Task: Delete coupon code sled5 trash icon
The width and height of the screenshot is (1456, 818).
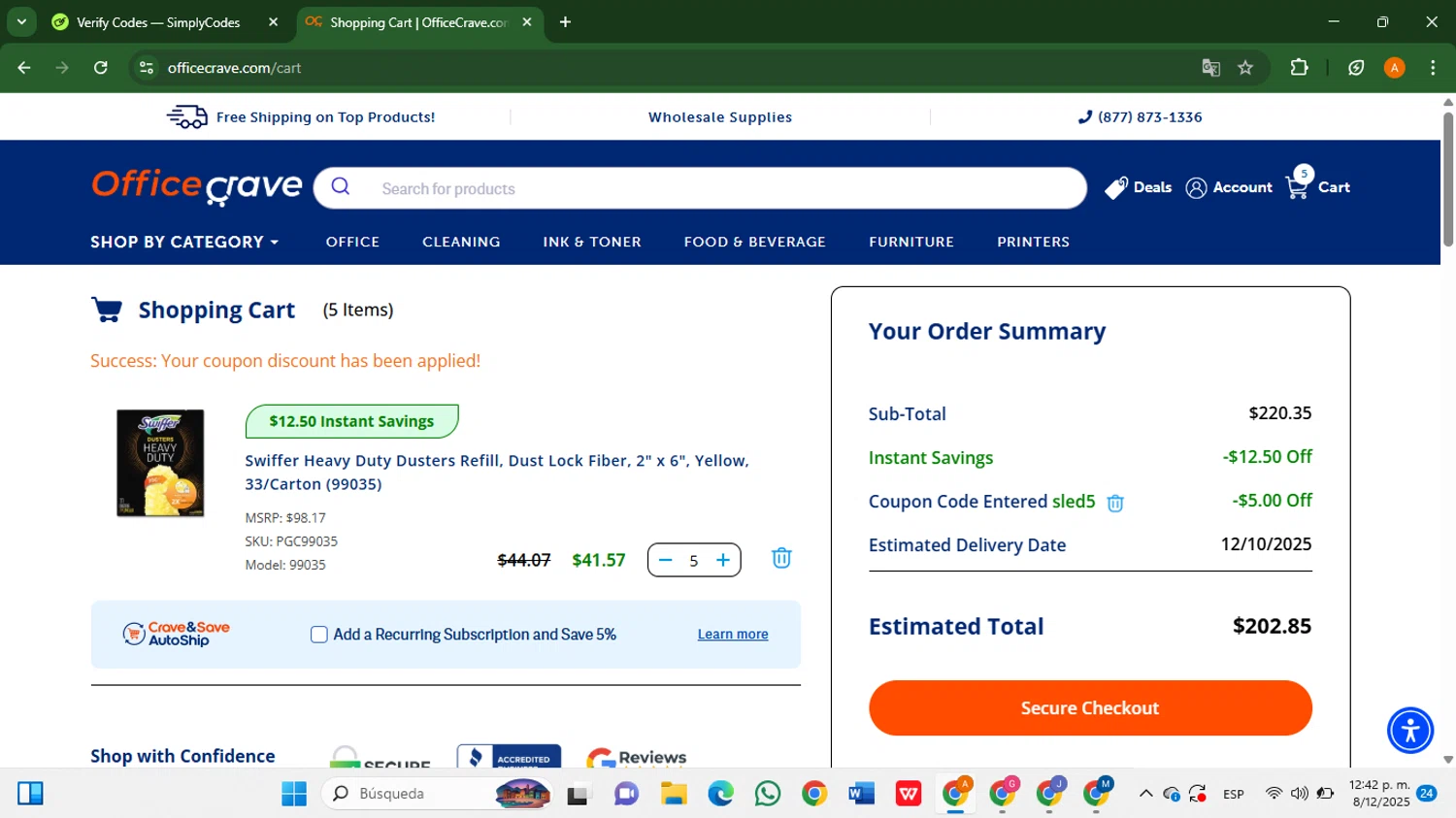Action: coord(1115,503)
